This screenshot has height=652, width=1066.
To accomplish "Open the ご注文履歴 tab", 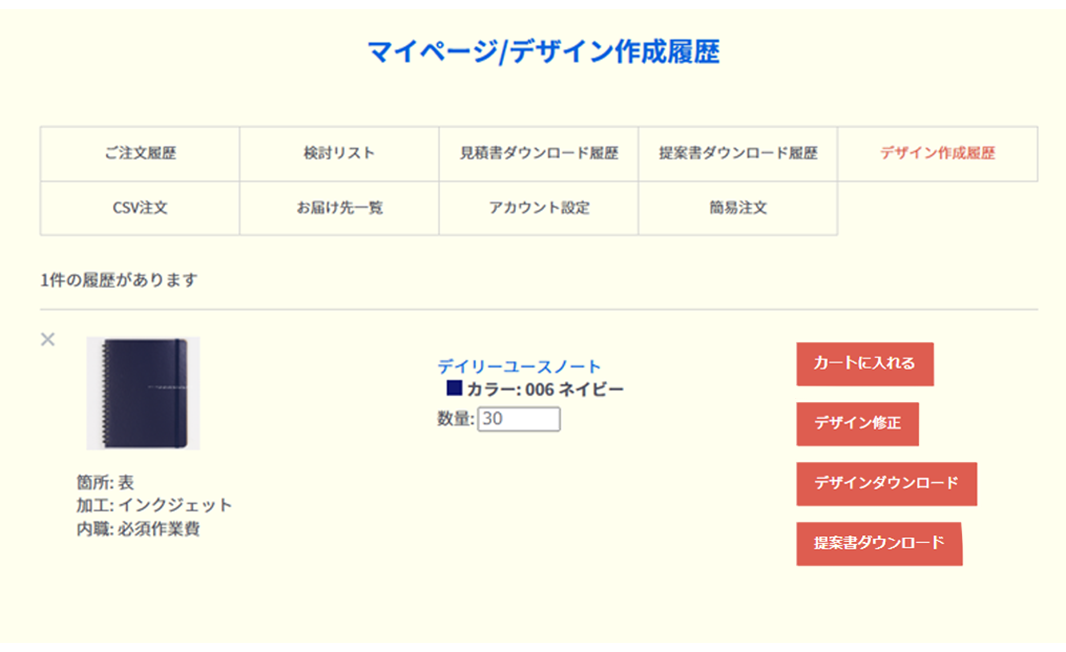I will (x=140, y=154).
